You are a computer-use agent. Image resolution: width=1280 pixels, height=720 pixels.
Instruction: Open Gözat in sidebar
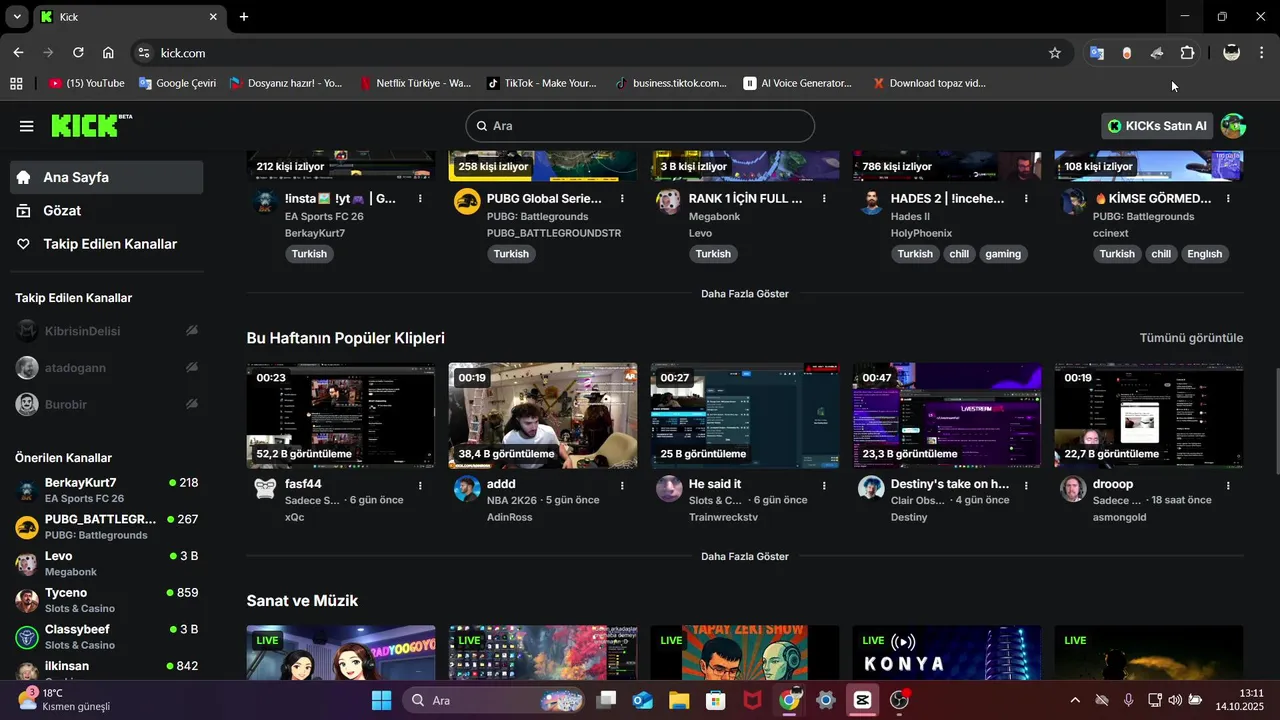[107, 211]
